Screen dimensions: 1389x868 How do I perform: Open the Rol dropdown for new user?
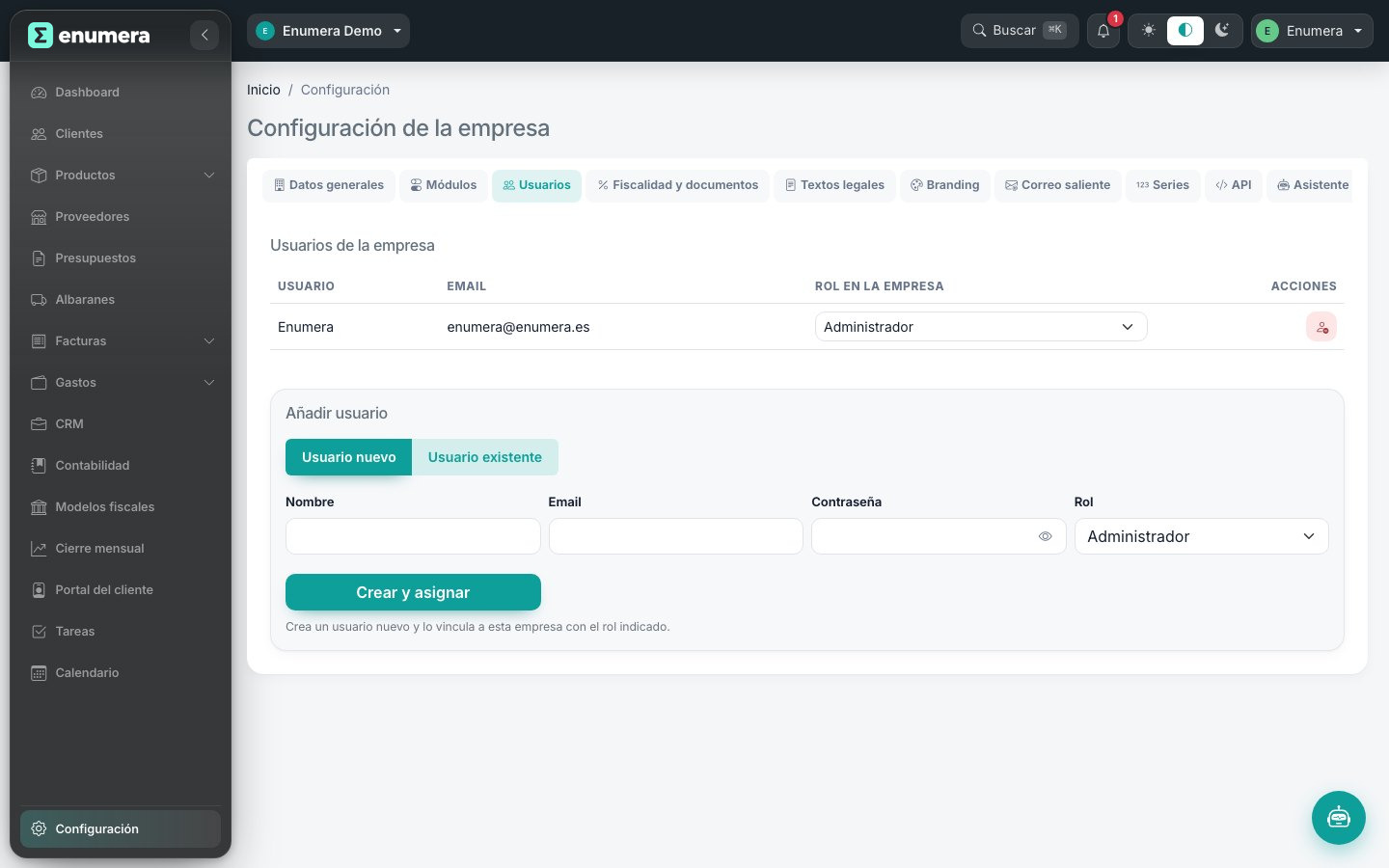pos(1201,536)
